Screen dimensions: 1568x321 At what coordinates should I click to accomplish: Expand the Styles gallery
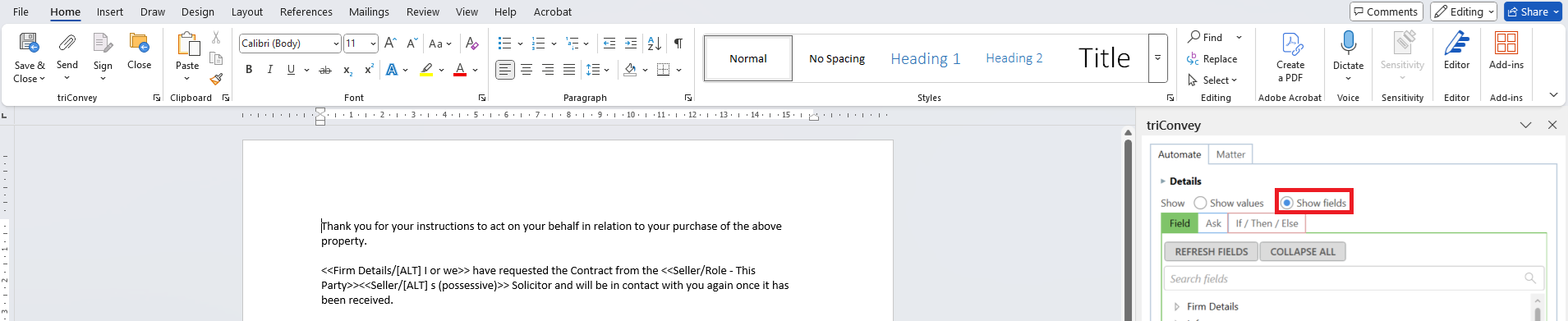click(x=1157, y=58)
